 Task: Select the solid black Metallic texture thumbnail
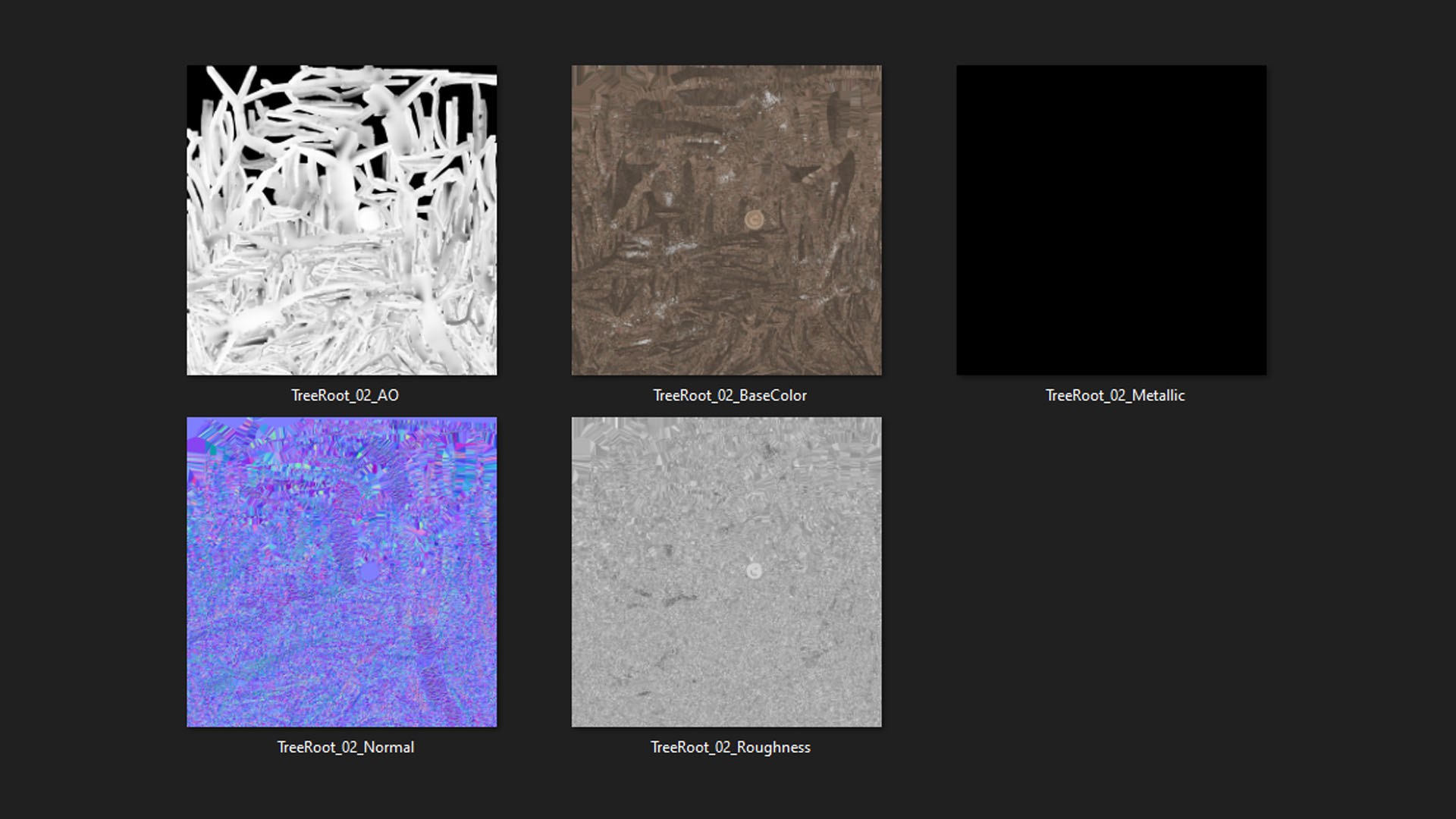pyautogui.click(x=1111, y=220)
